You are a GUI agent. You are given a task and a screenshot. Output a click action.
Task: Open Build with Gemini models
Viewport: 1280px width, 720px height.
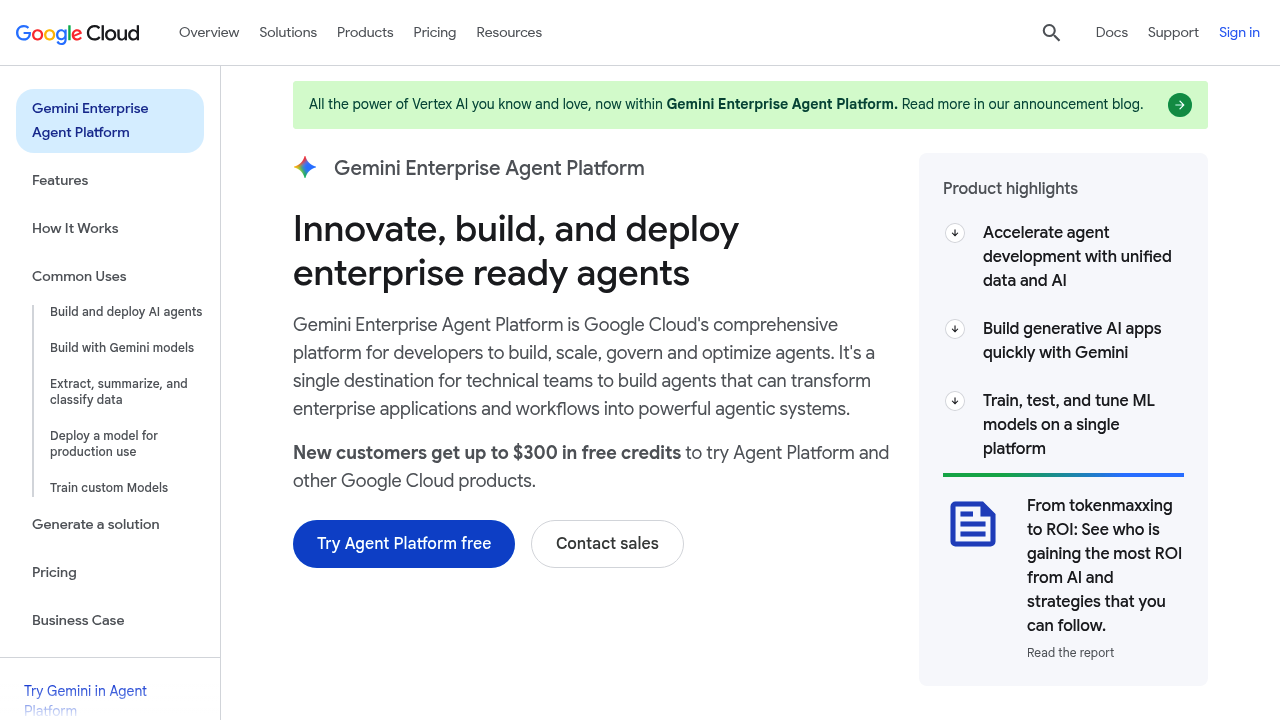click(x=122, y=348)
